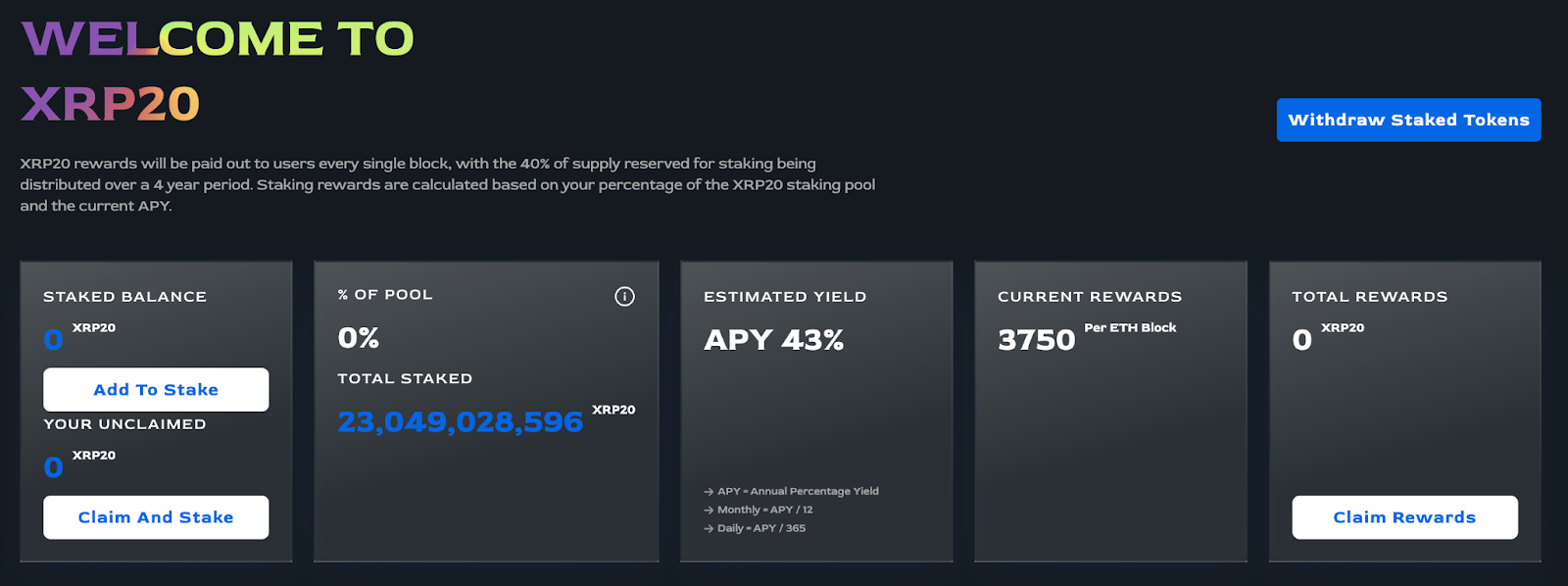Screen dimensions: 1568x586
Task: Click the arrow icon beside Daily yield formula
Action: tap(706, 528)
